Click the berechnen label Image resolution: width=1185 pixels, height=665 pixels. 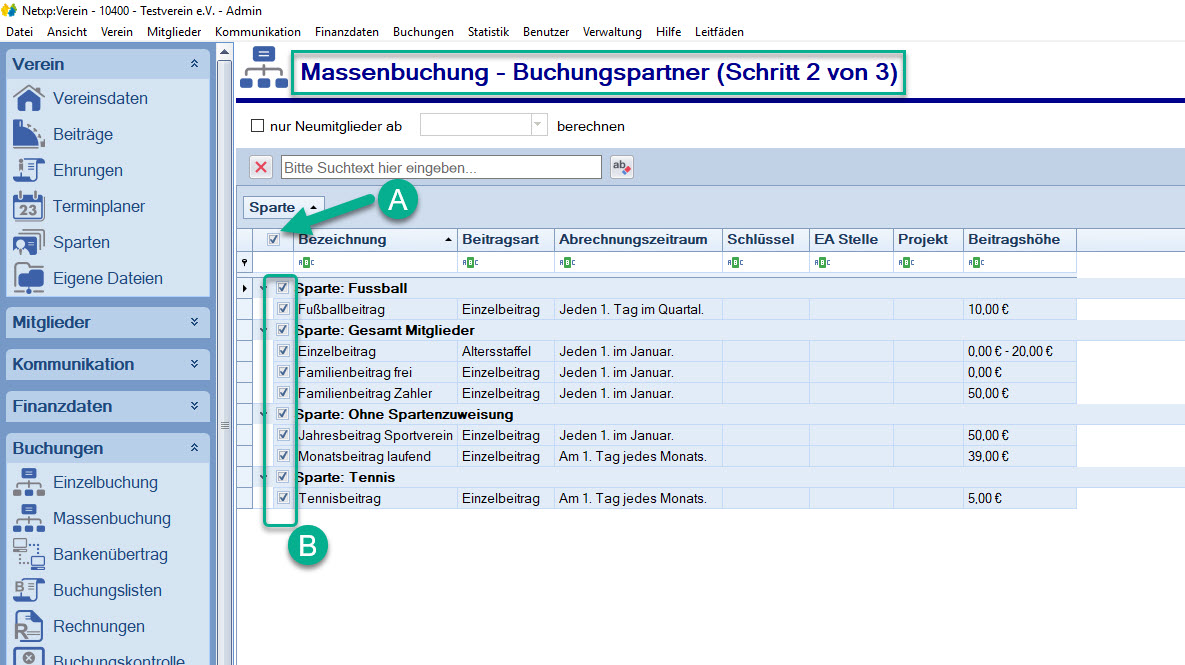[591, 126]
